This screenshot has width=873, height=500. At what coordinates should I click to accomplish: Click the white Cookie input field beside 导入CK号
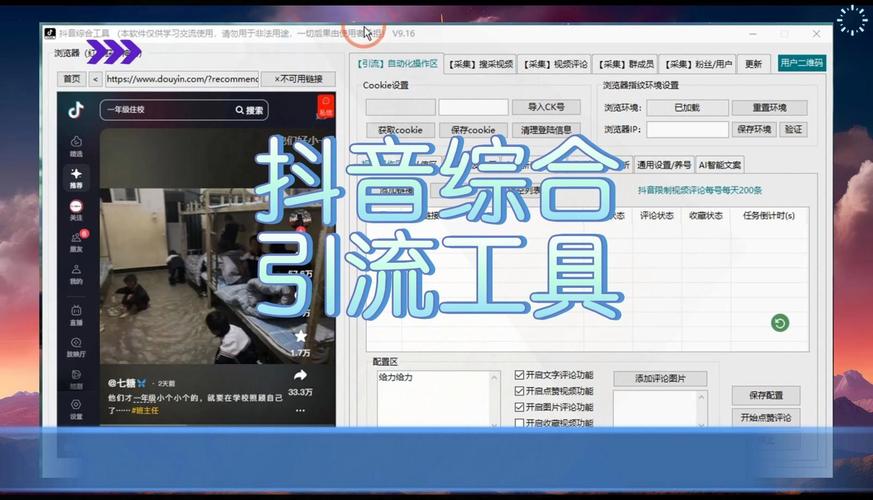pos(473,107)
